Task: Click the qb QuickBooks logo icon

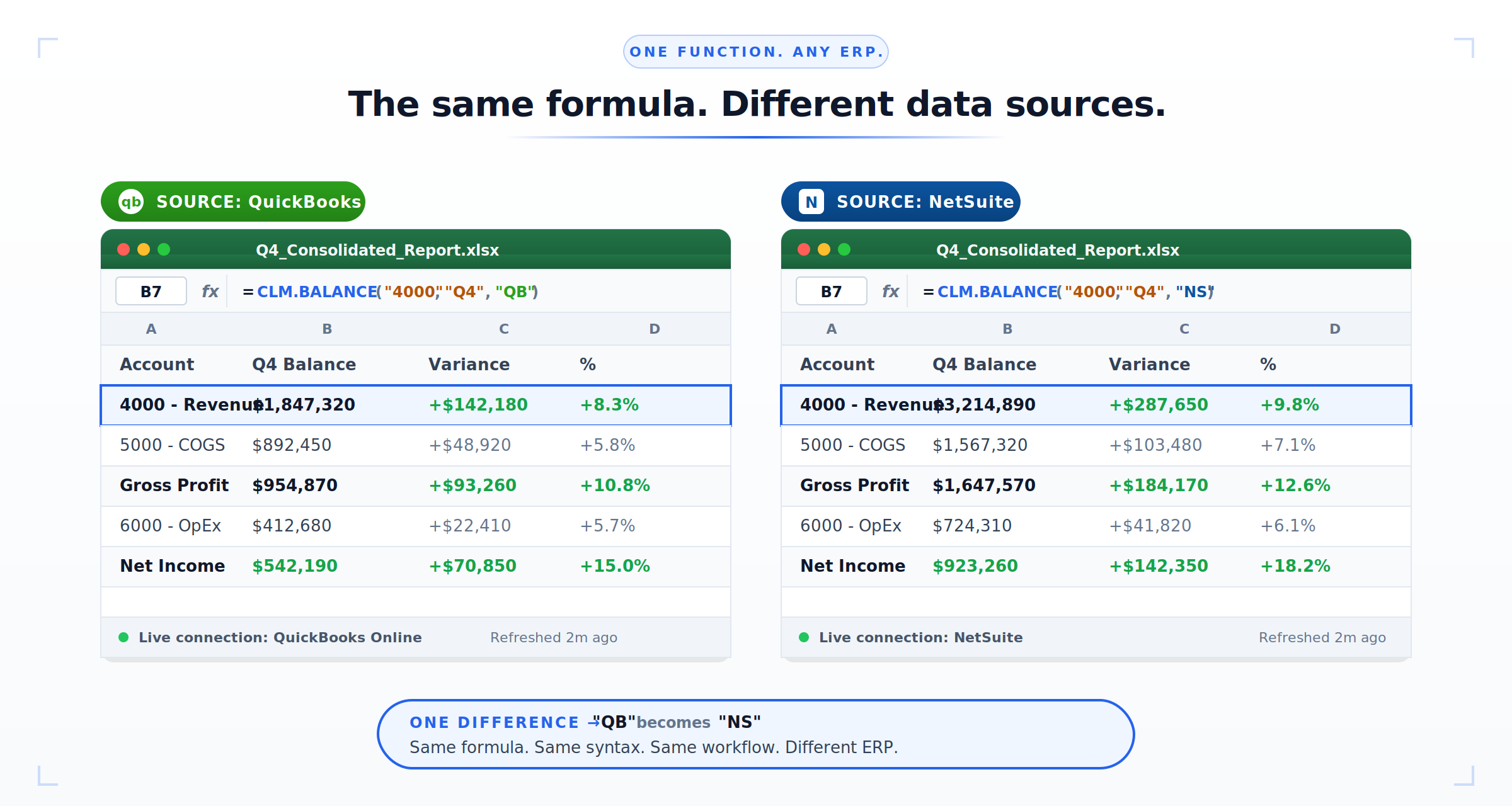Action: (x=130, y=201)
